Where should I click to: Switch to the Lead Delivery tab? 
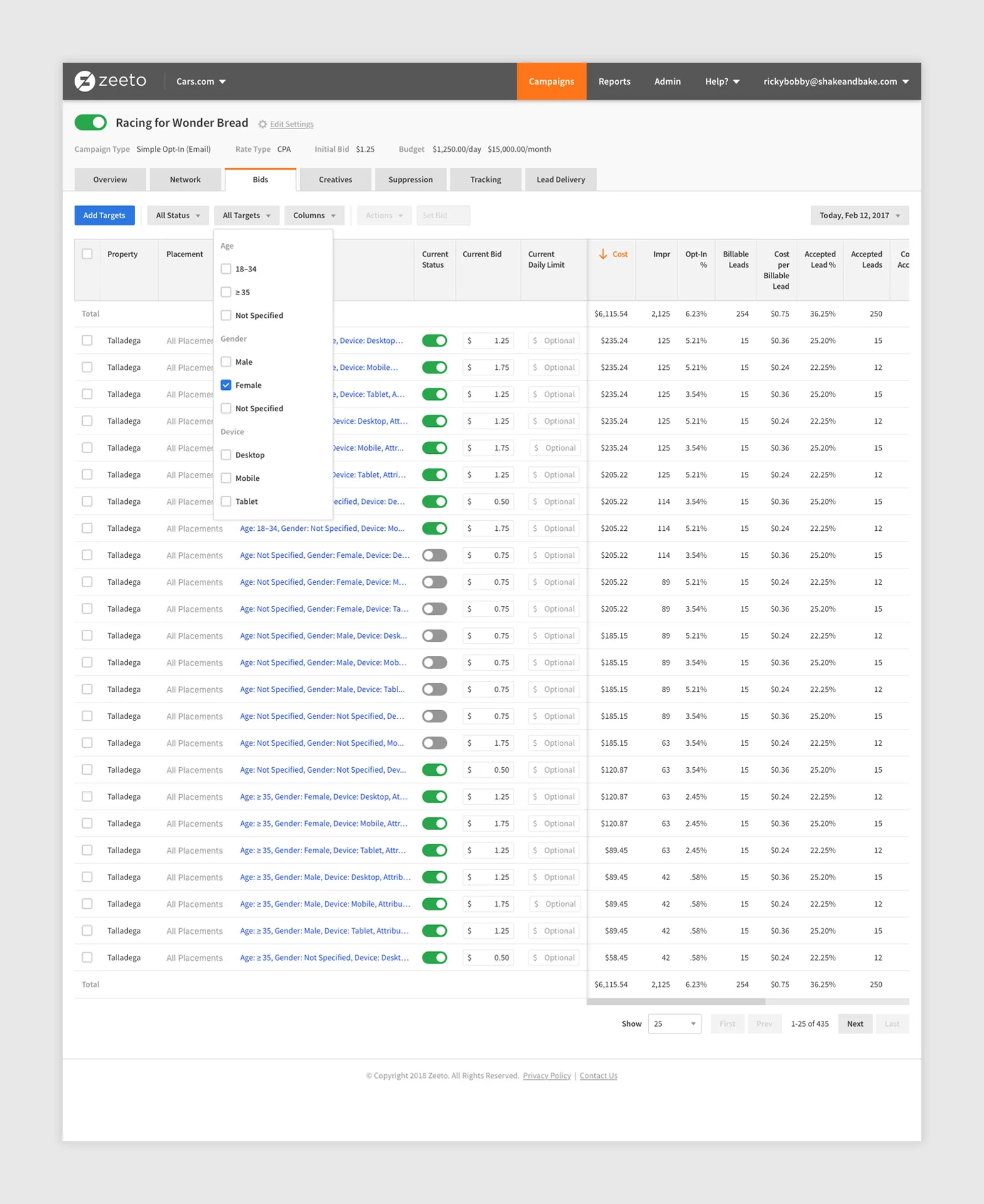click(561, 179)
